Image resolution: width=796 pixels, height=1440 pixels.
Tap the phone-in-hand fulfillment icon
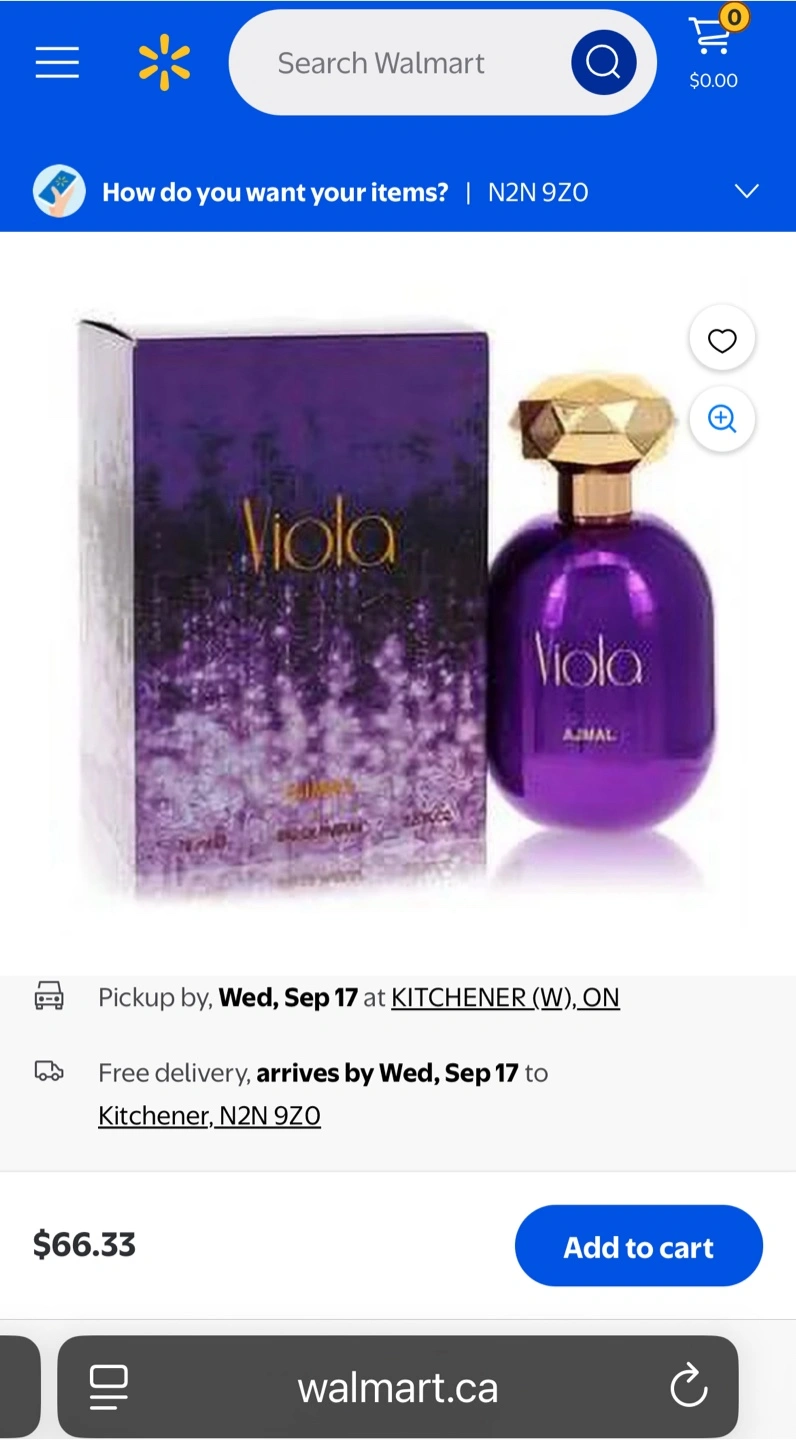pos(58,191)
